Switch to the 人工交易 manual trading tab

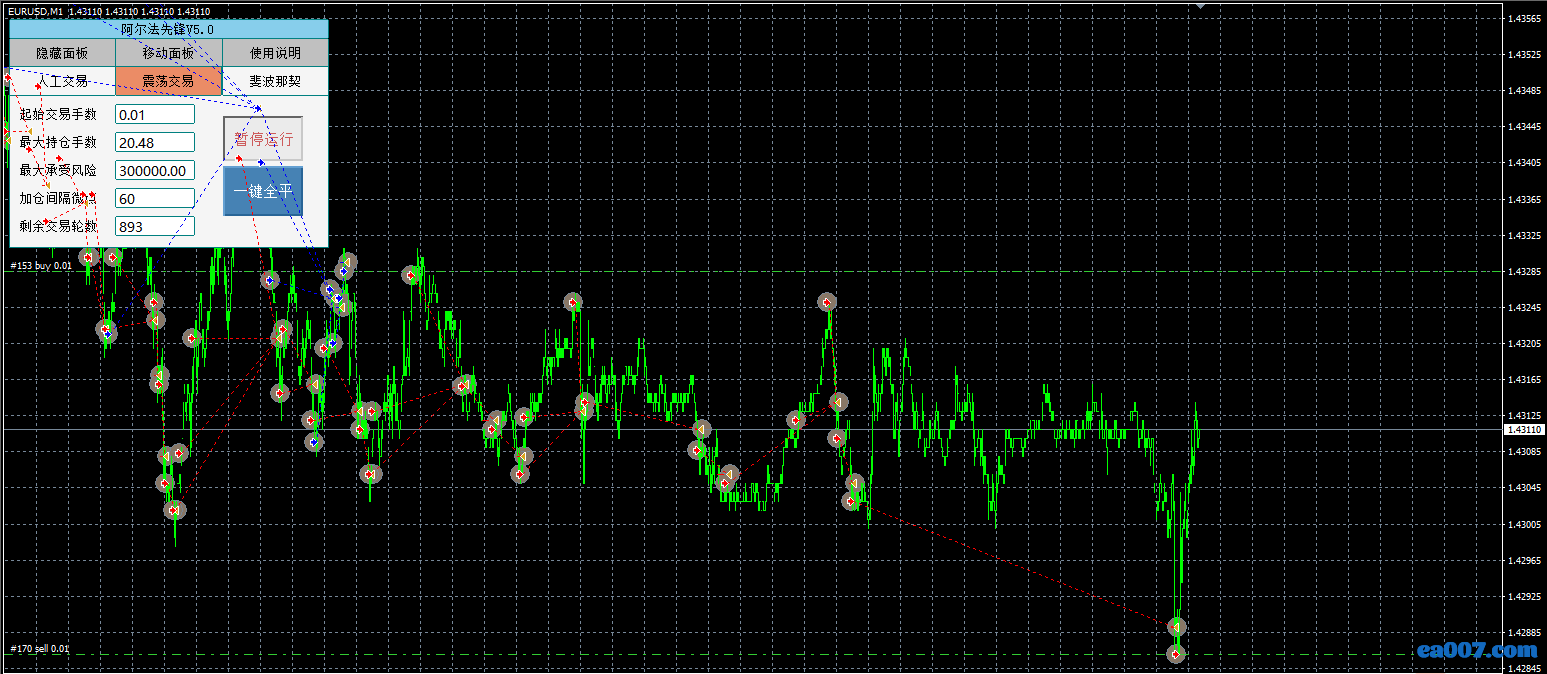[x=62, y=81]
